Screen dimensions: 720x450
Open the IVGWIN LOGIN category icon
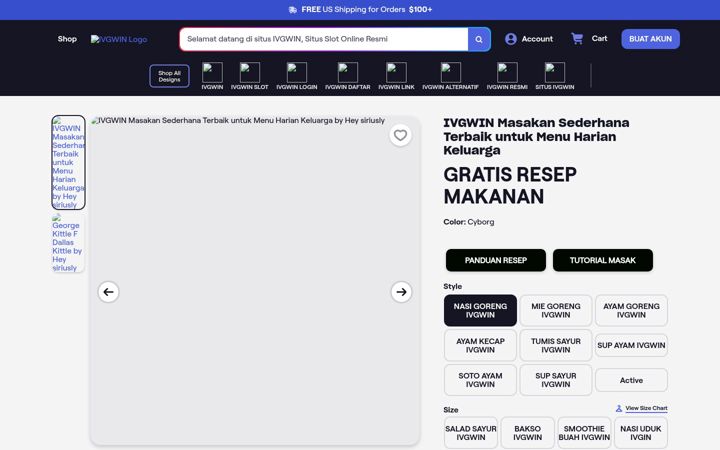297,73
